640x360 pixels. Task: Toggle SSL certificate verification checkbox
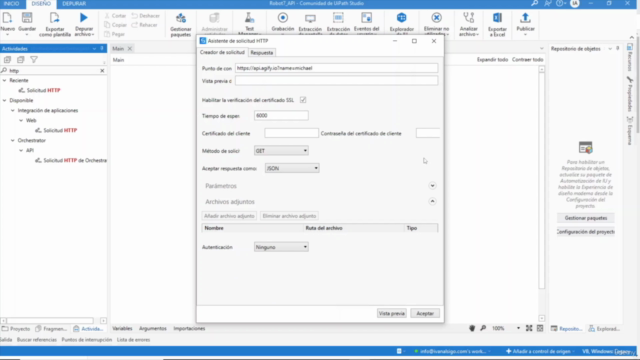[303, 100]
